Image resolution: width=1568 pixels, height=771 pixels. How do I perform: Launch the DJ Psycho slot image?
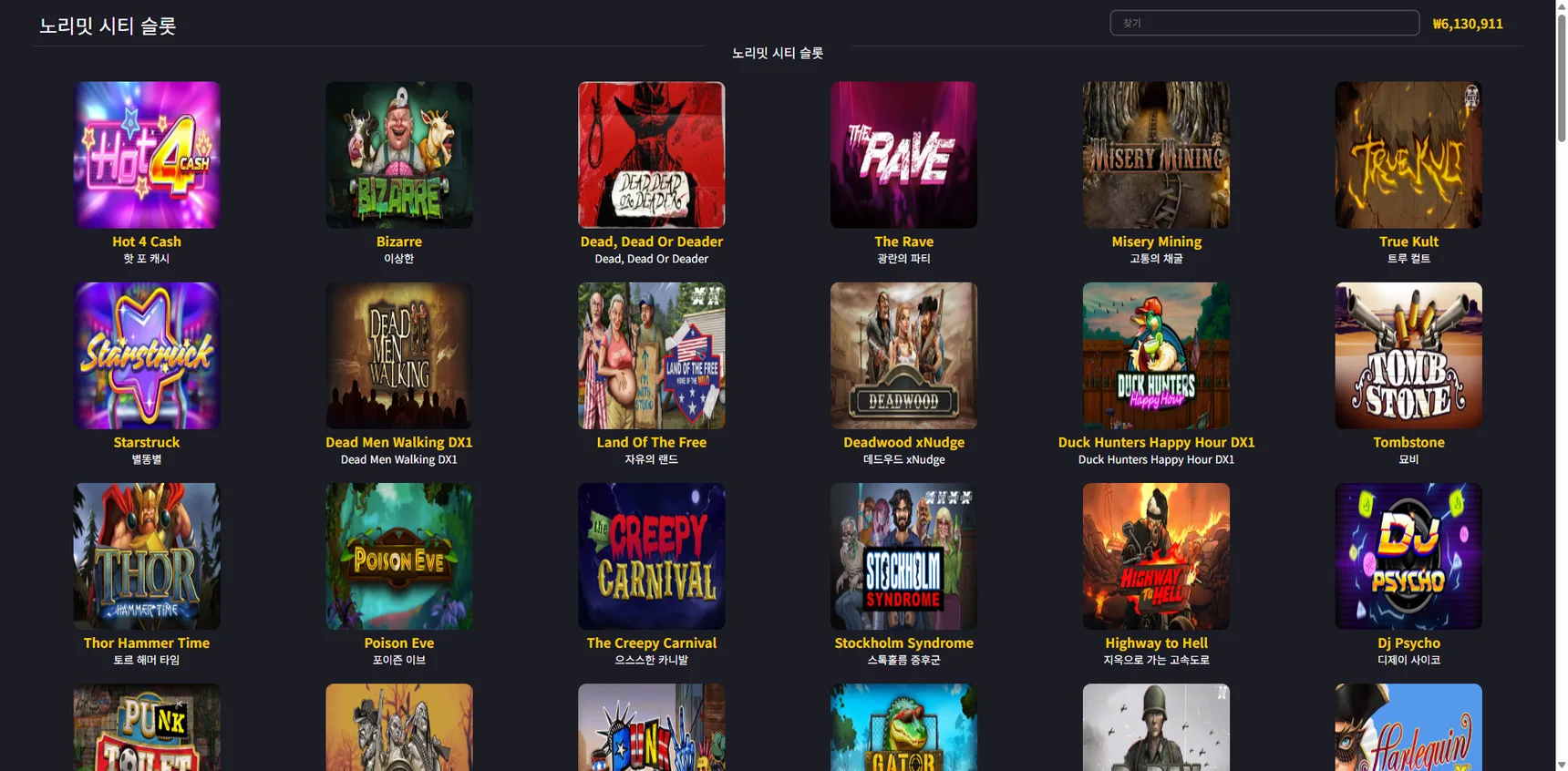point(1408,556)
